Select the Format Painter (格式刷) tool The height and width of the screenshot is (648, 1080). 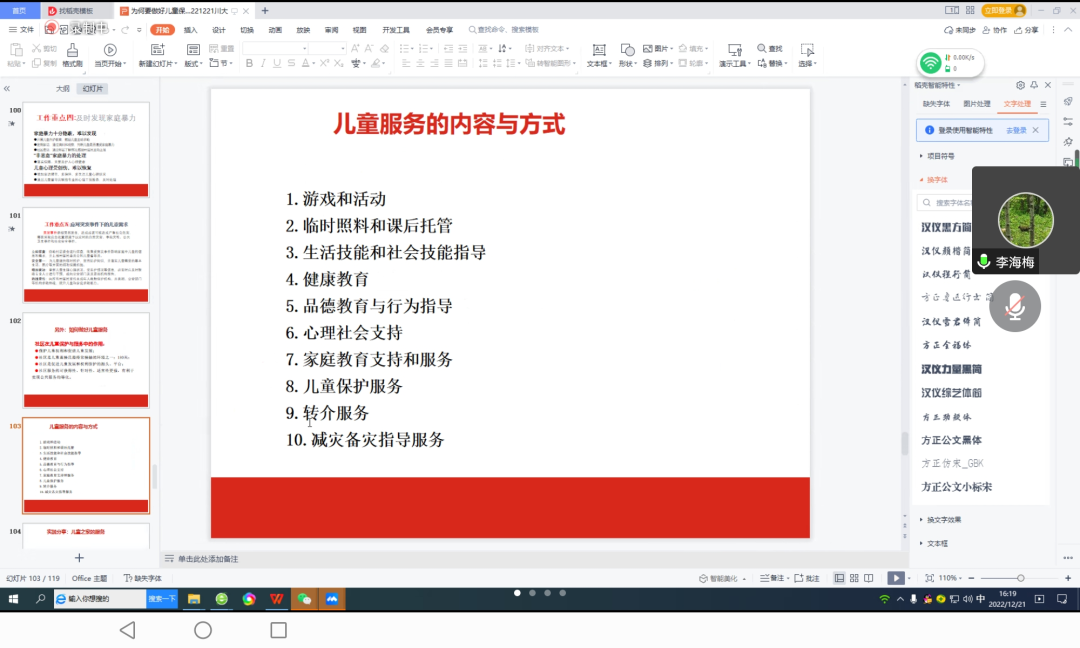(73, 56)
